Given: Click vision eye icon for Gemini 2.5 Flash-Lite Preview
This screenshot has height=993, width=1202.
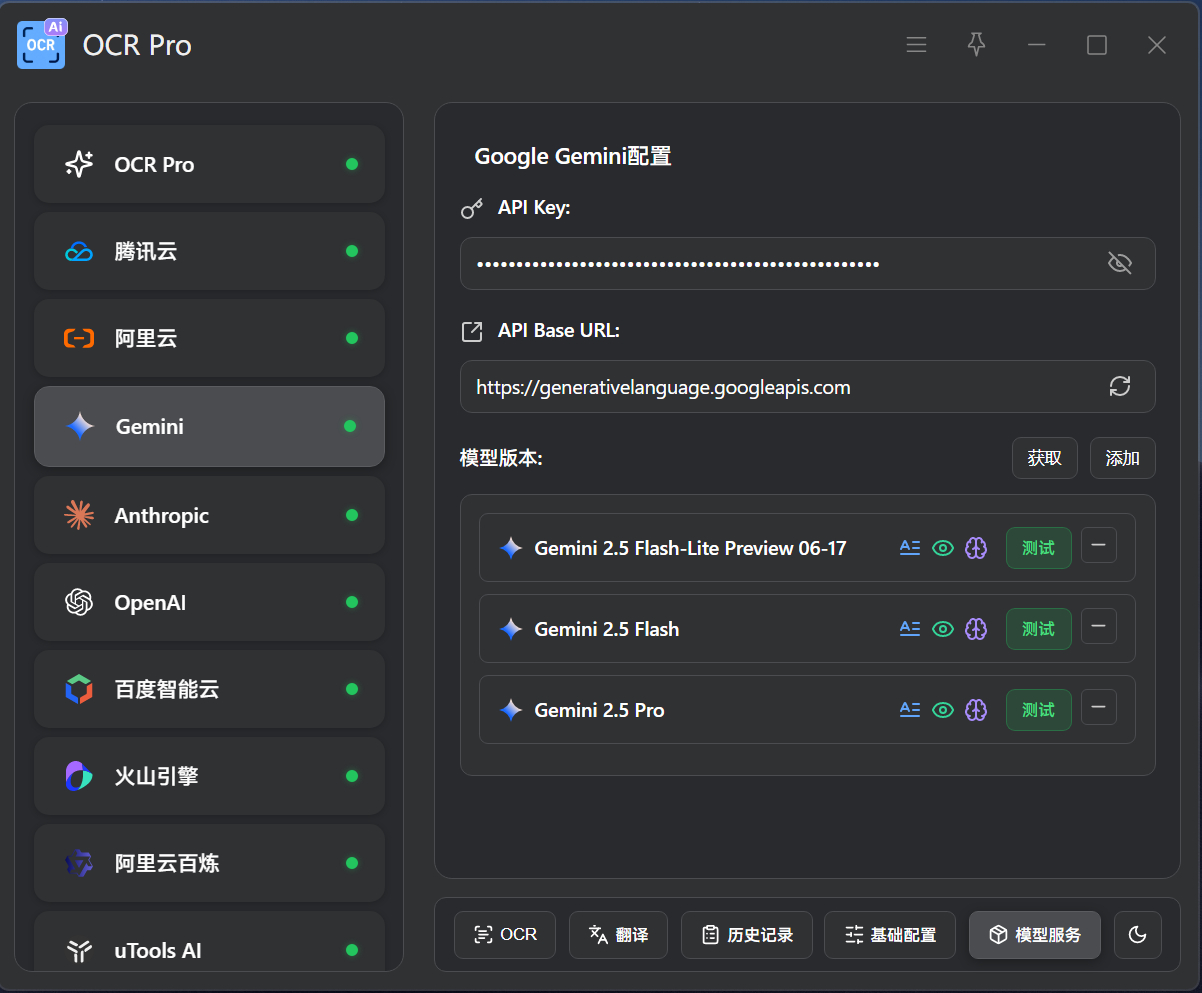Looking at the screenshot, I should click(x=943, y=547).
